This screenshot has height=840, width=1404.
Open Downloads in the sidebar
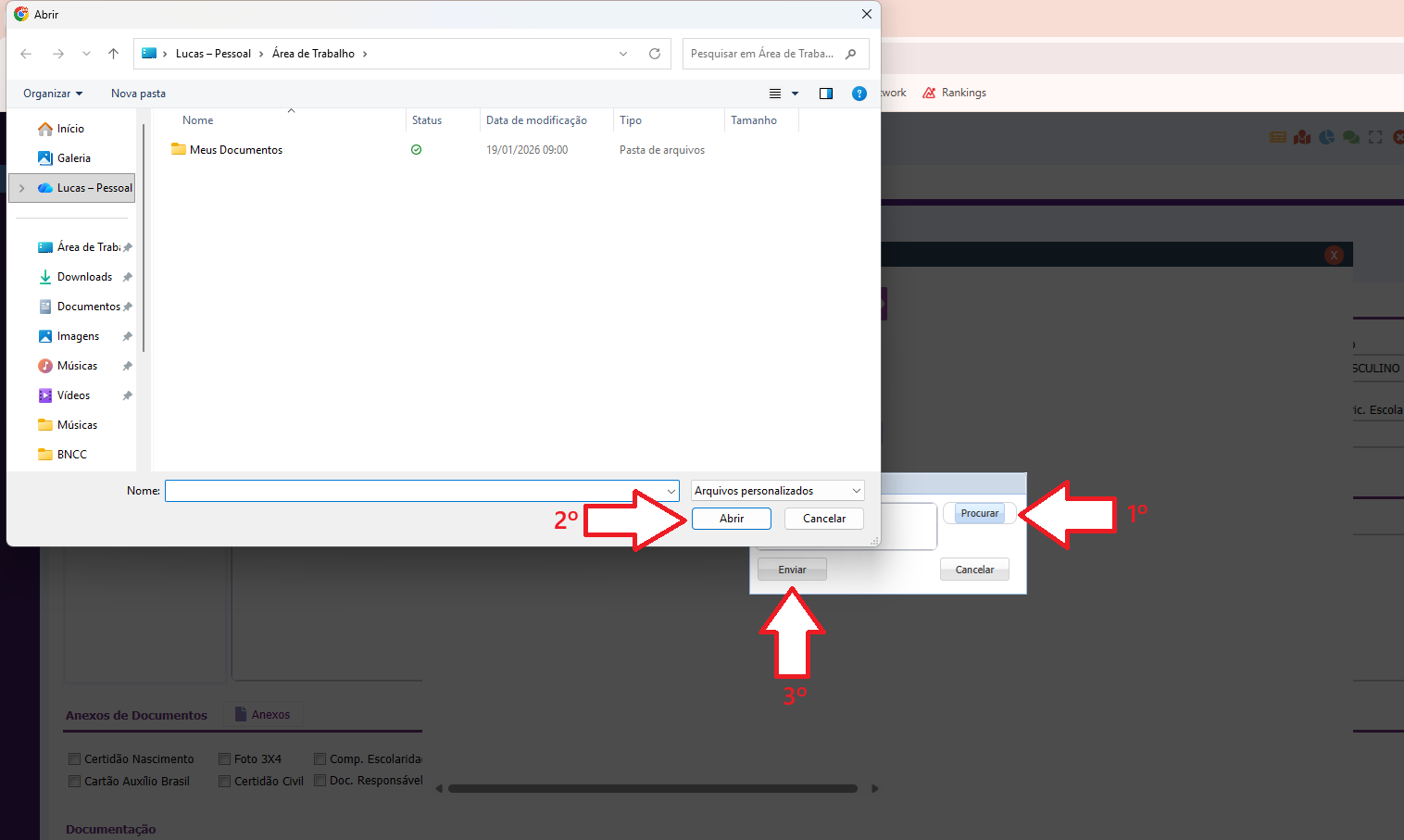(x=84, y=277)
